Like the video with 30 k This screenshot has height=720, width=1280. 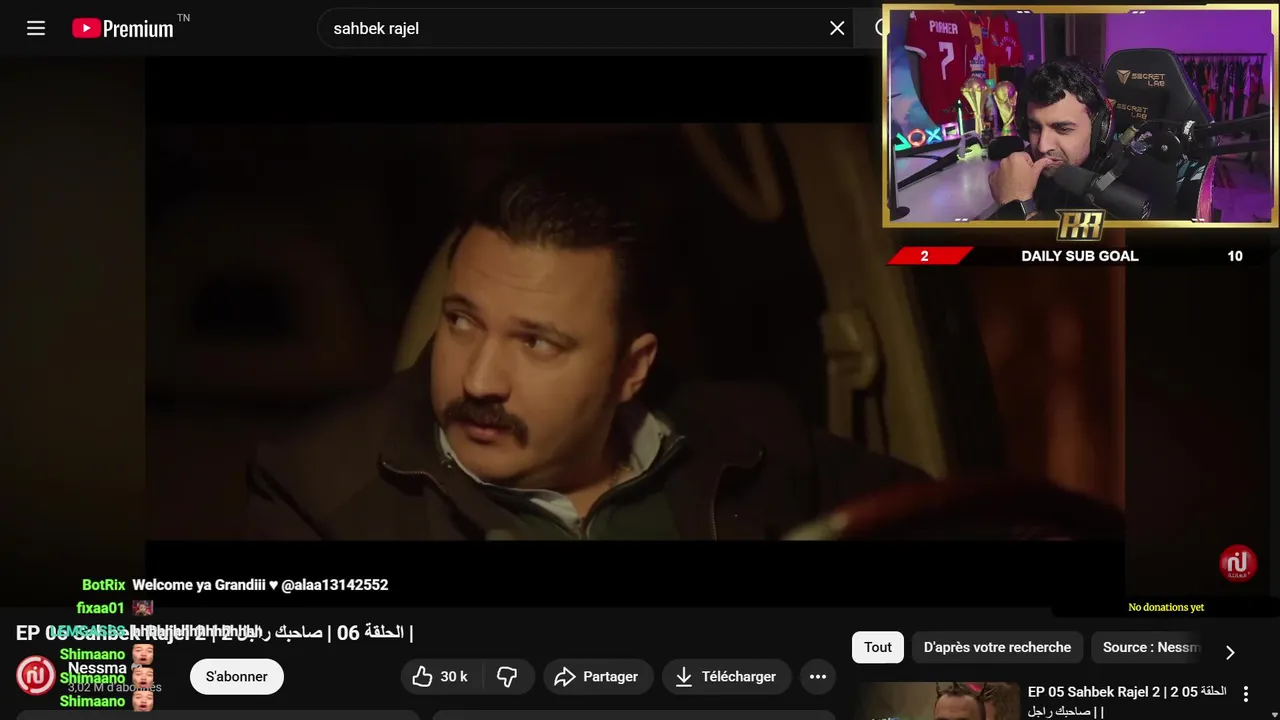pyautogui.click(x=440, y=677)
